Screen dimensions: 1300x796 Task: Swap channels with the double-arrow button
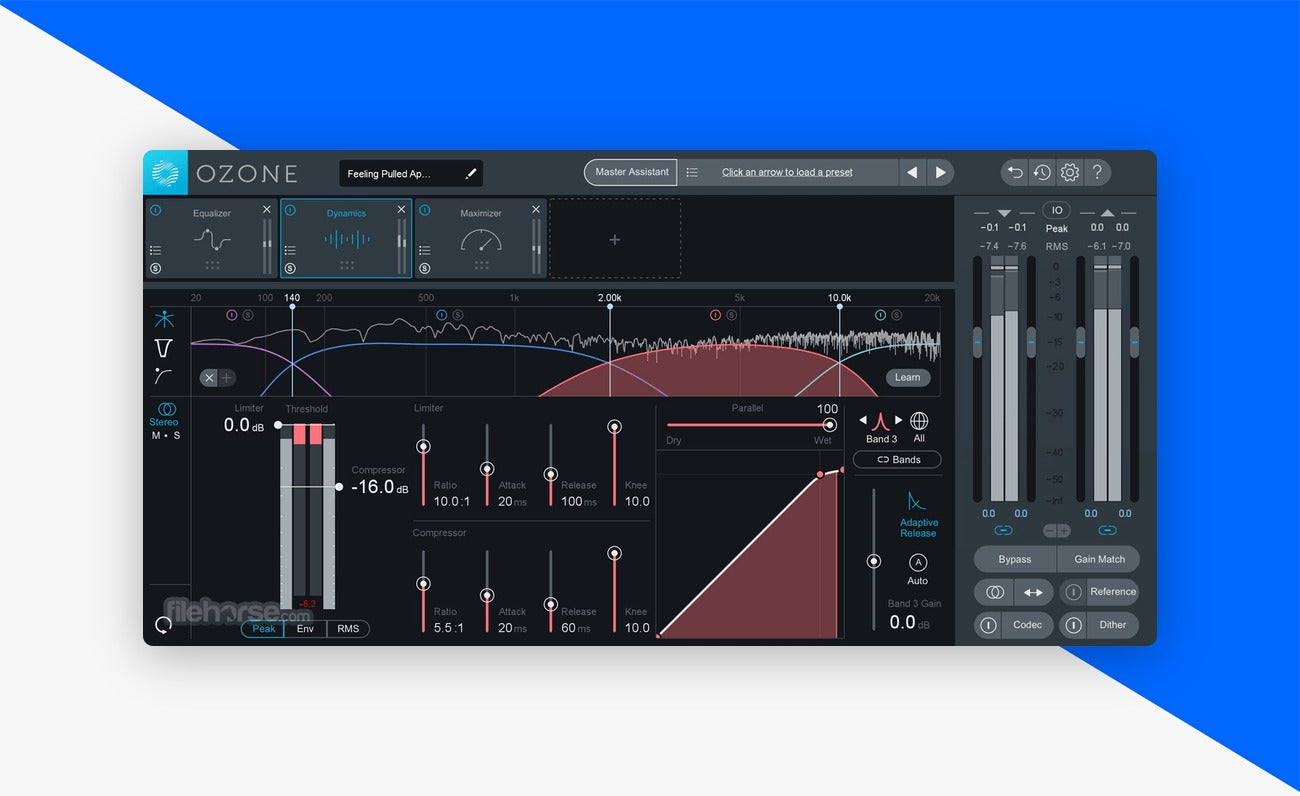coord(1033,592)
